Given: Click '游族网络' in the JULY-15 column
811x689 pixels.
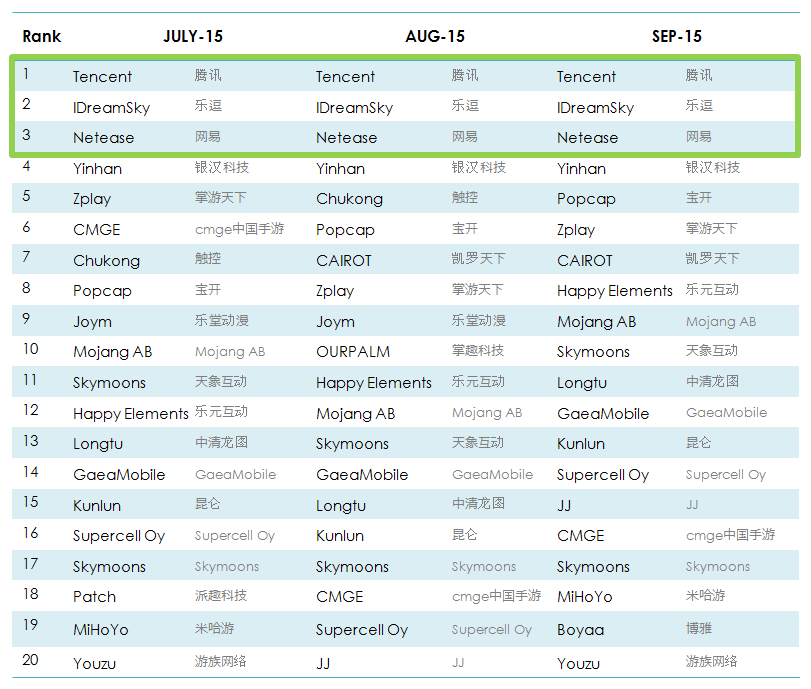Looking at the screenshot, I should [221, 662].
